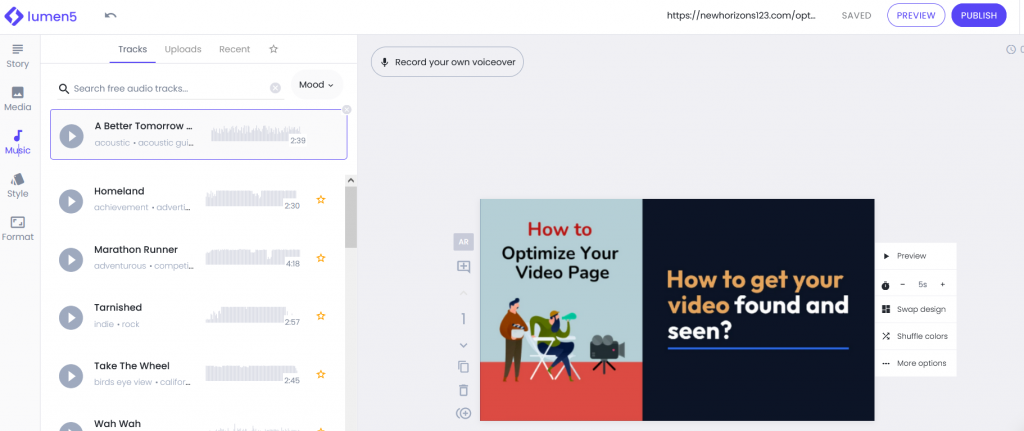Add a new scene below
Screen dimensions: 1024x431
464,413
